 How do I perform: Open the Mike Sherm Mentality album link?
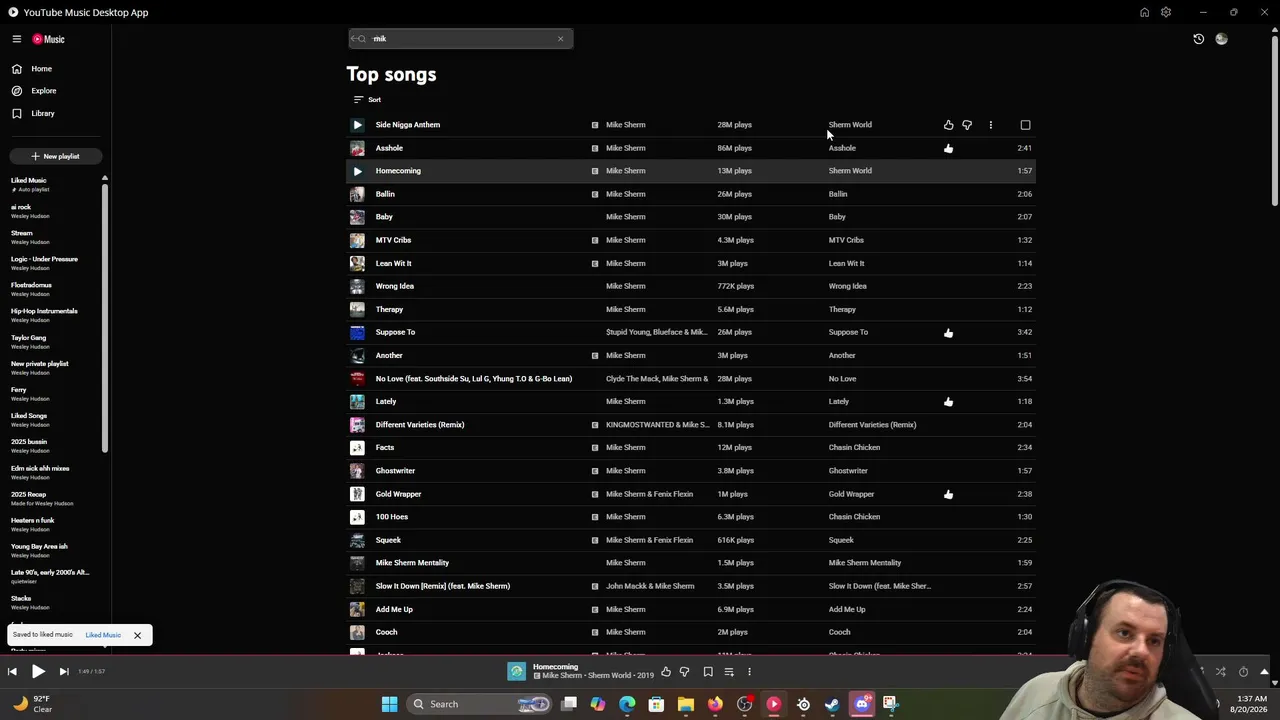pos(865,563)
